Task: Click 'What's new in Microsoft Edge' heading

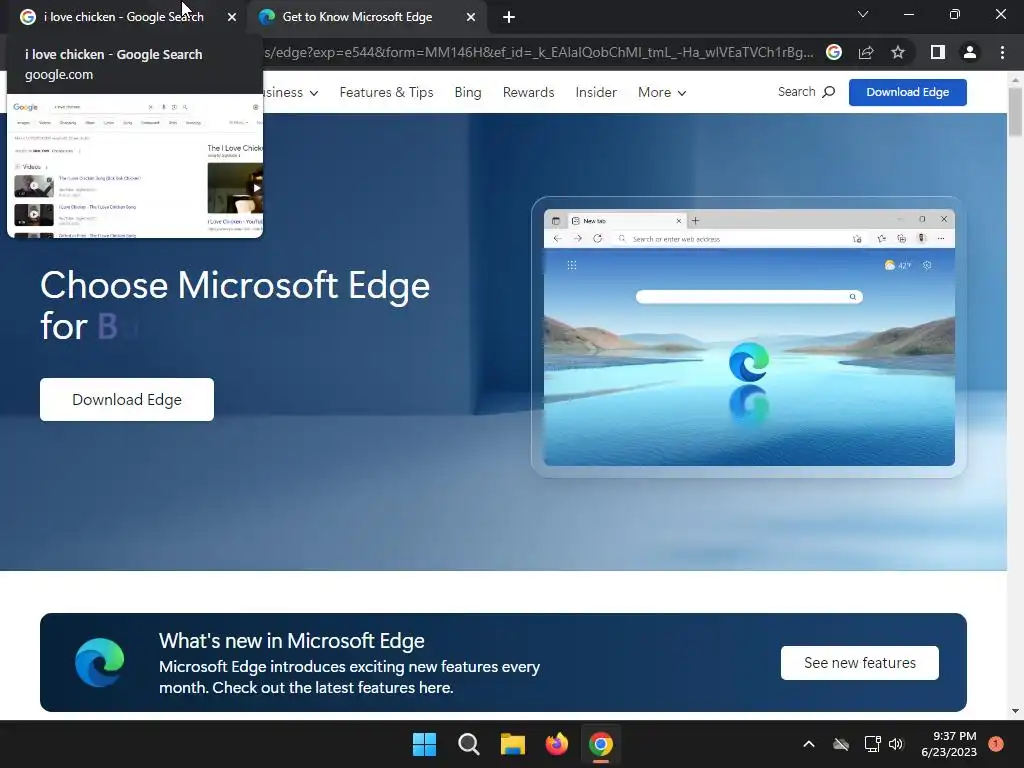Action: tap(292, 641)
